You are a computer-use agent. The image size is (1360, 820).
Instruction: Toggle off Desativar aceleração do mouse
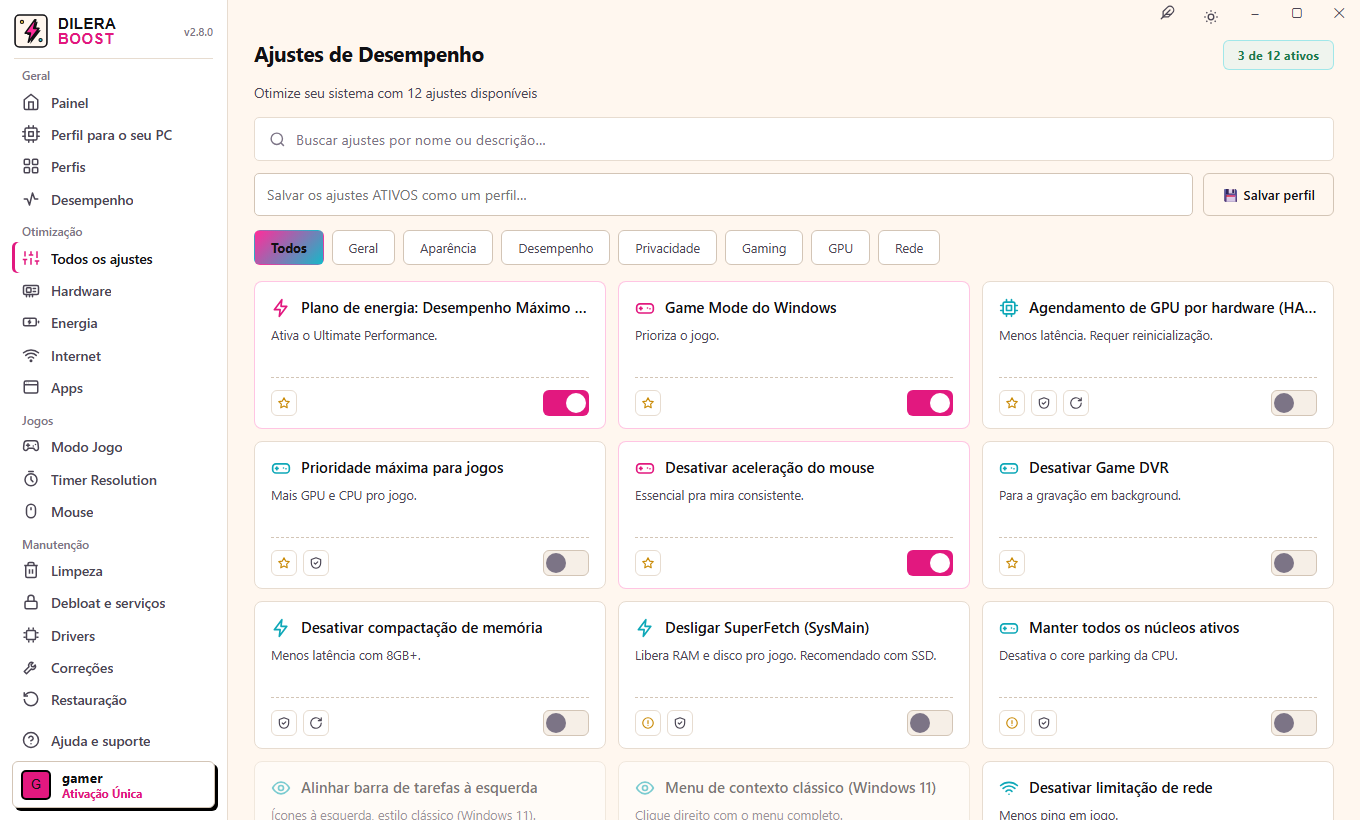930,563
